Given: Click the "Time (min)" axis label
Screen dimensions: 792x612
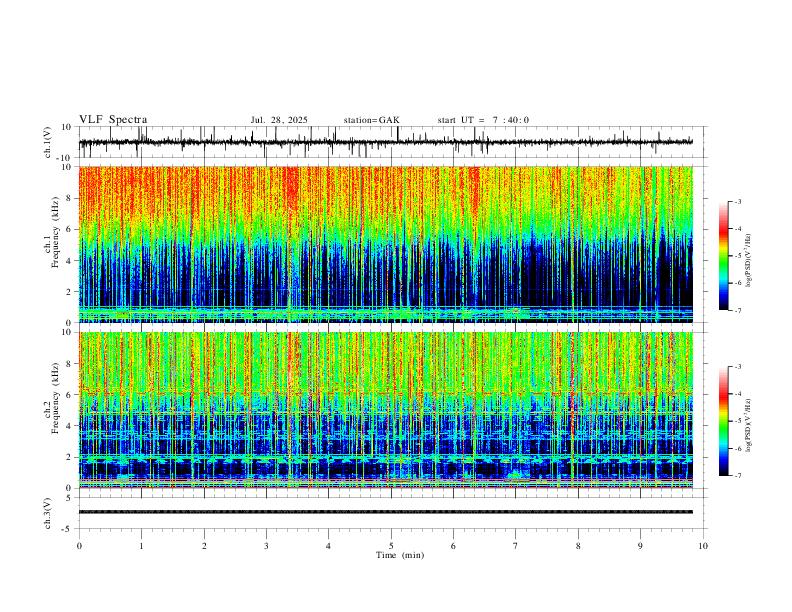Looking at the screenshot, I should tap(400, 555).
